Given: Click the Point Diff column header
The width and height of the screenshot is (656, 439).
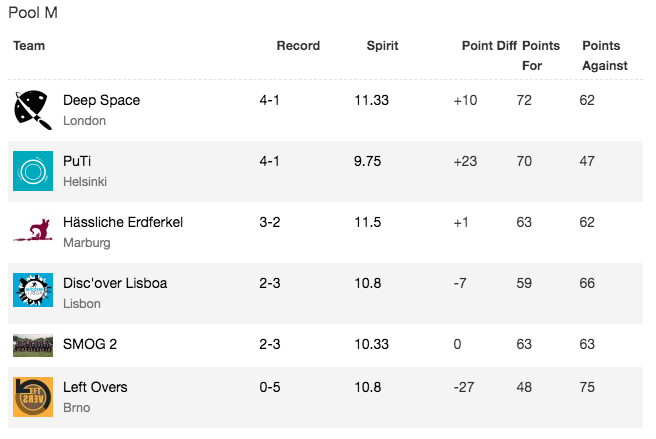Looking at the screenshot, I should 489,46.
